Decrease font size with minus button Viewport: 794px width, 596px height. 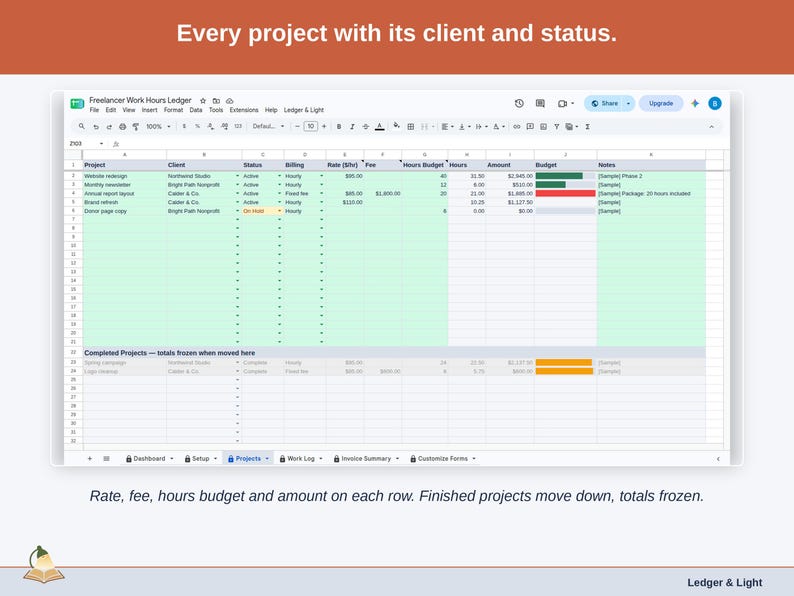click(297, 127)
